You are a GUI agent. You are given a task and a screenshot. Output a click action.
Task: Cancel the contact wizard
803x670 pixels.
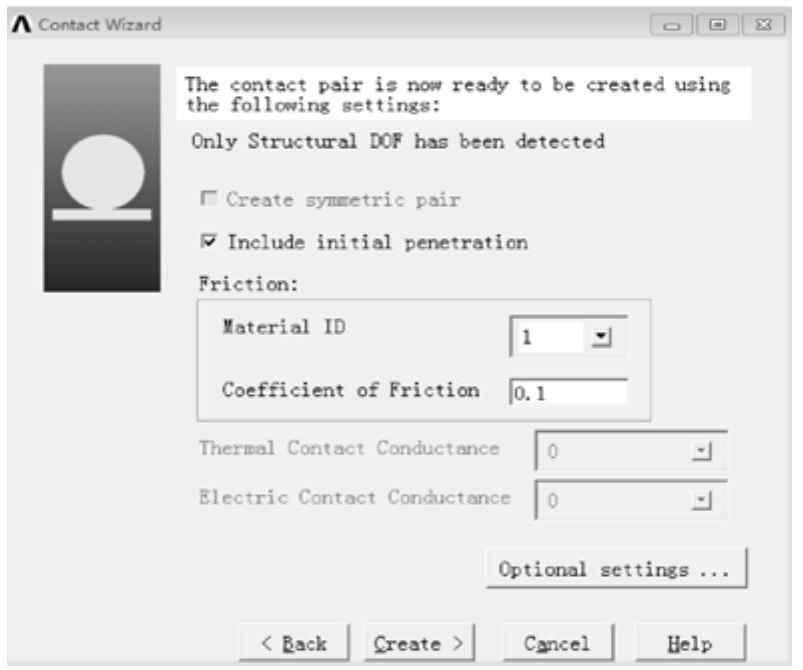click(x=556, y=644)
